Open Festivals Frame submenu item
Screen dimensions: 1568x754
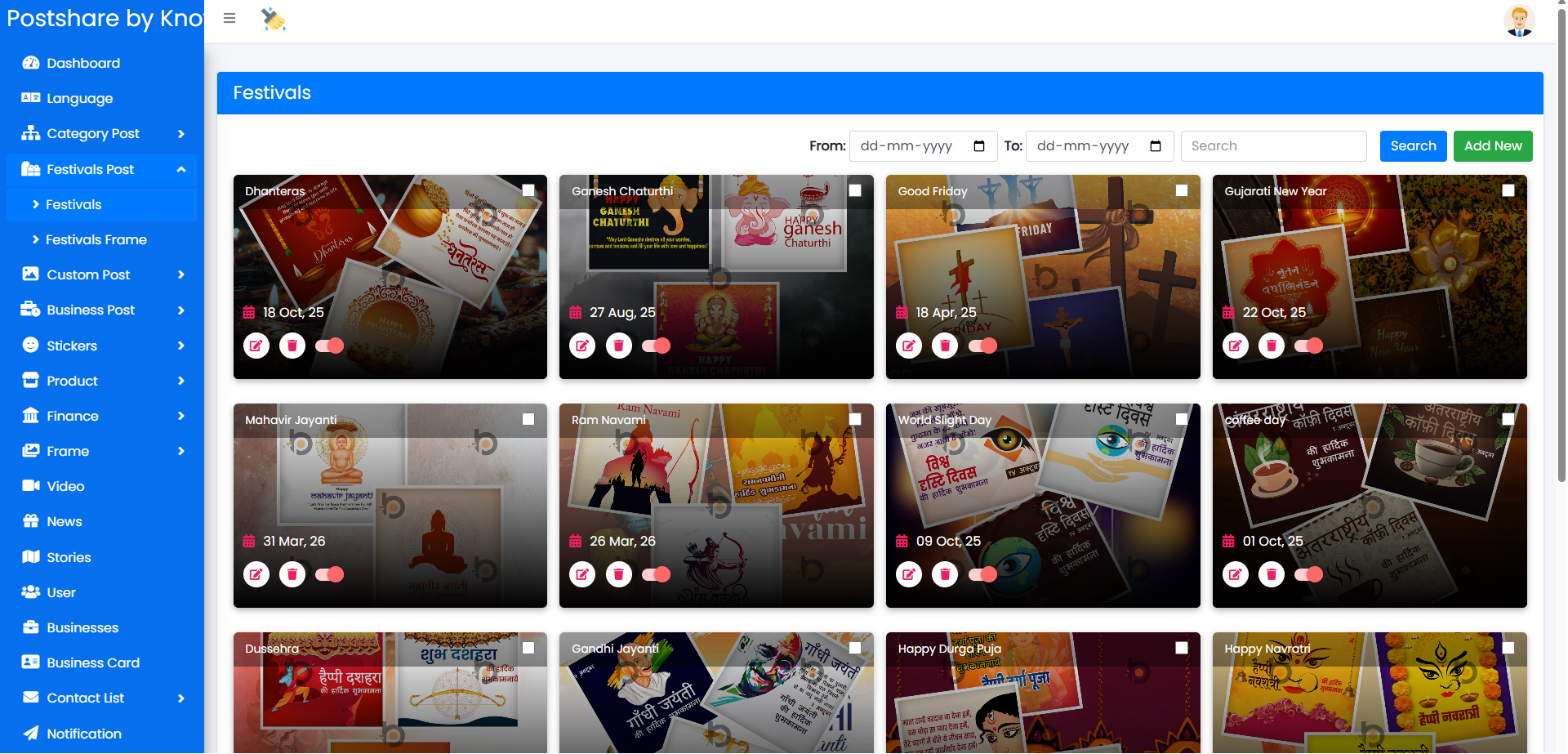(102, 239)
